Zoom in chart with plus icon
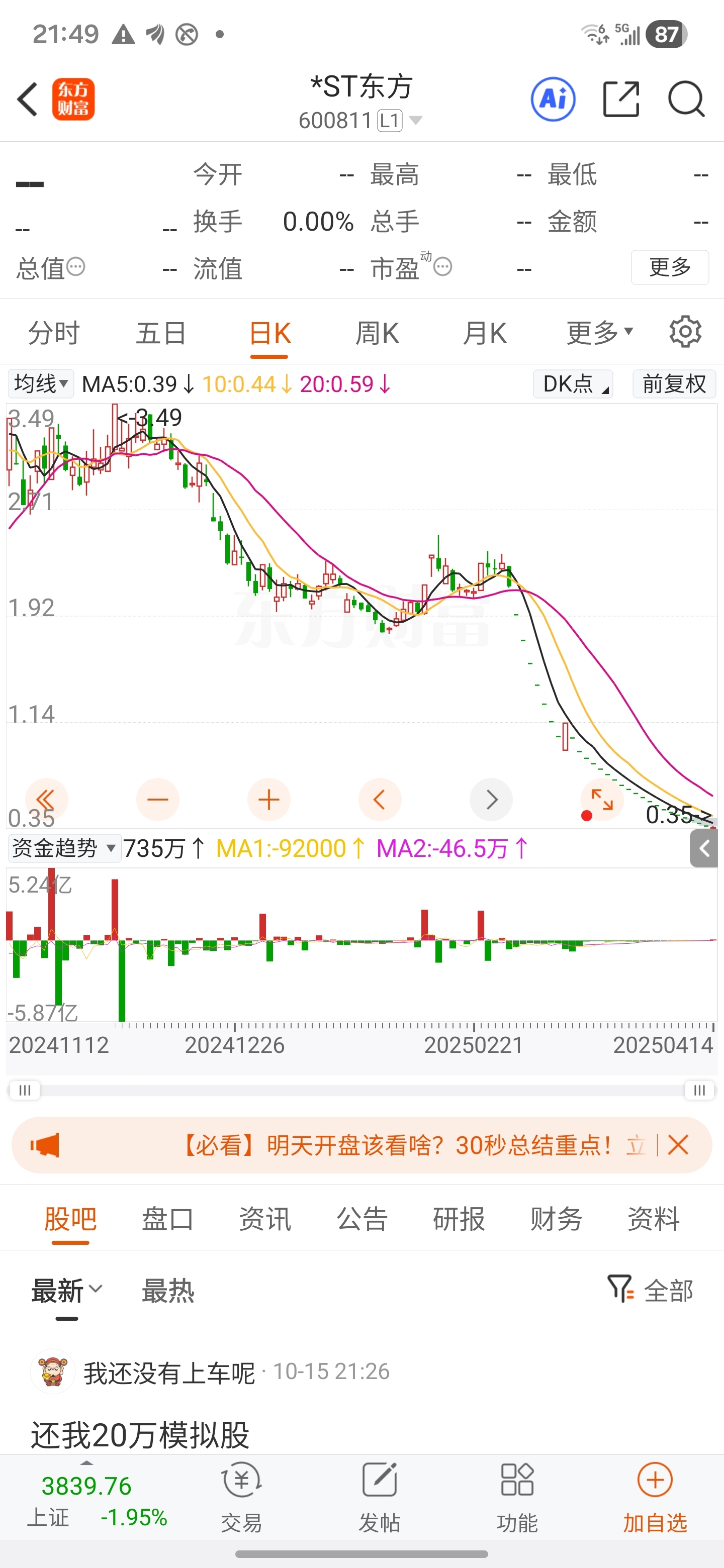 268,799
